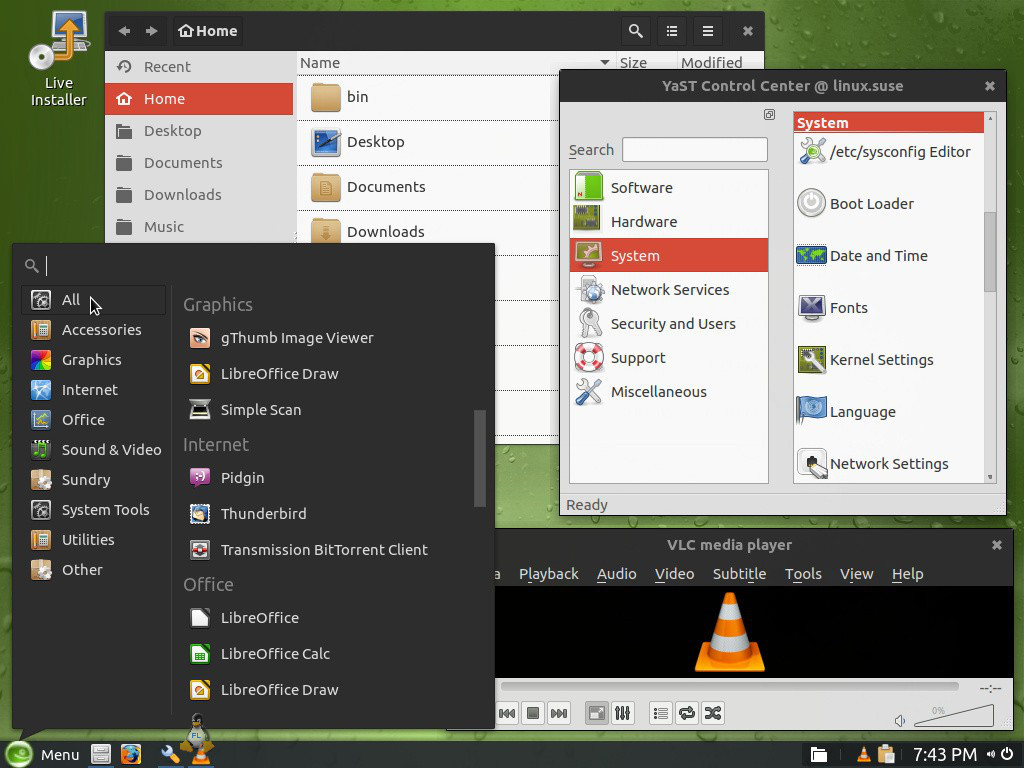
Task: Open the Tools menu in VLC
Action: click(802, 574)
